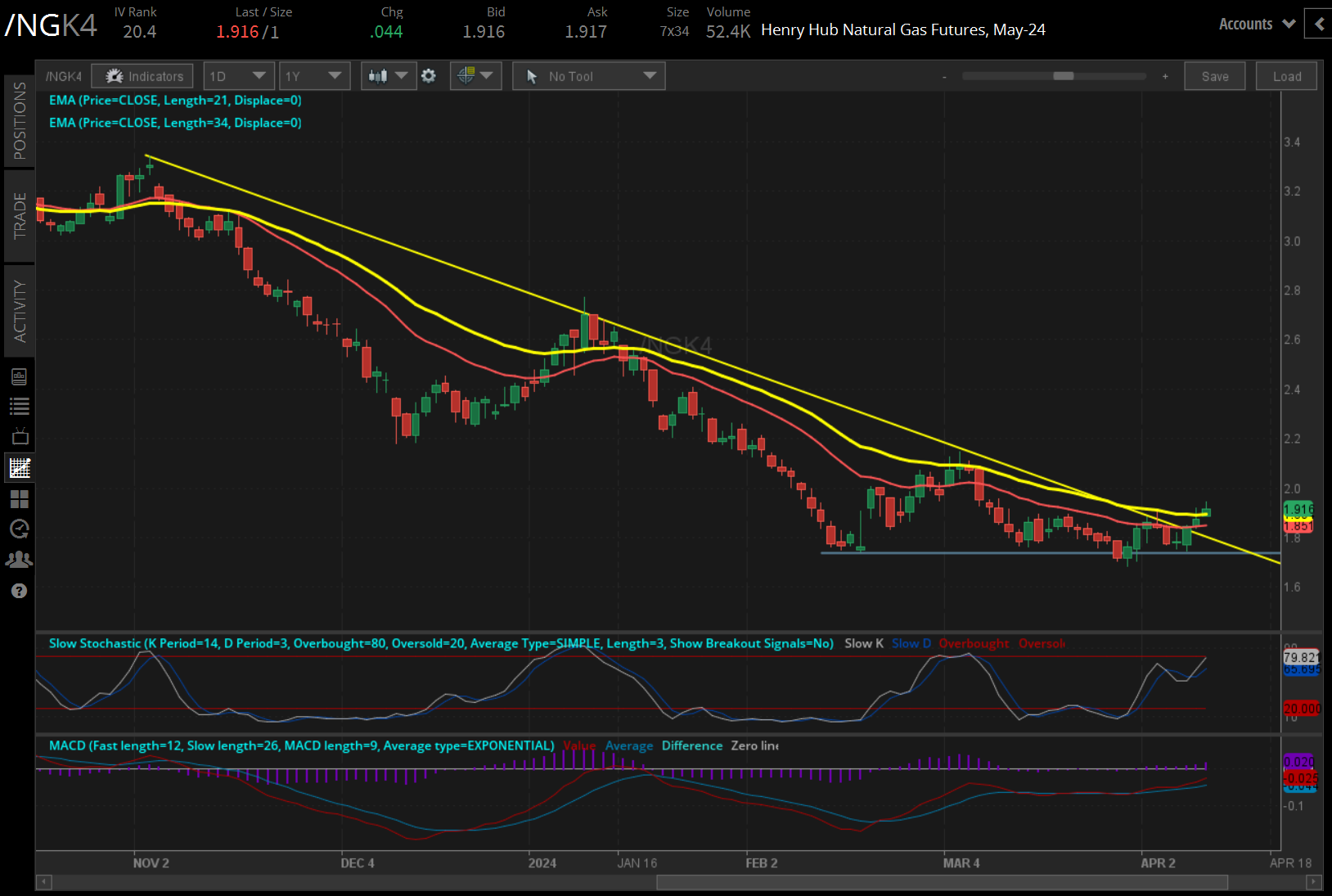Open the chart settings gear
This screenshot has height=896, width=1332.
pos(429,76)
